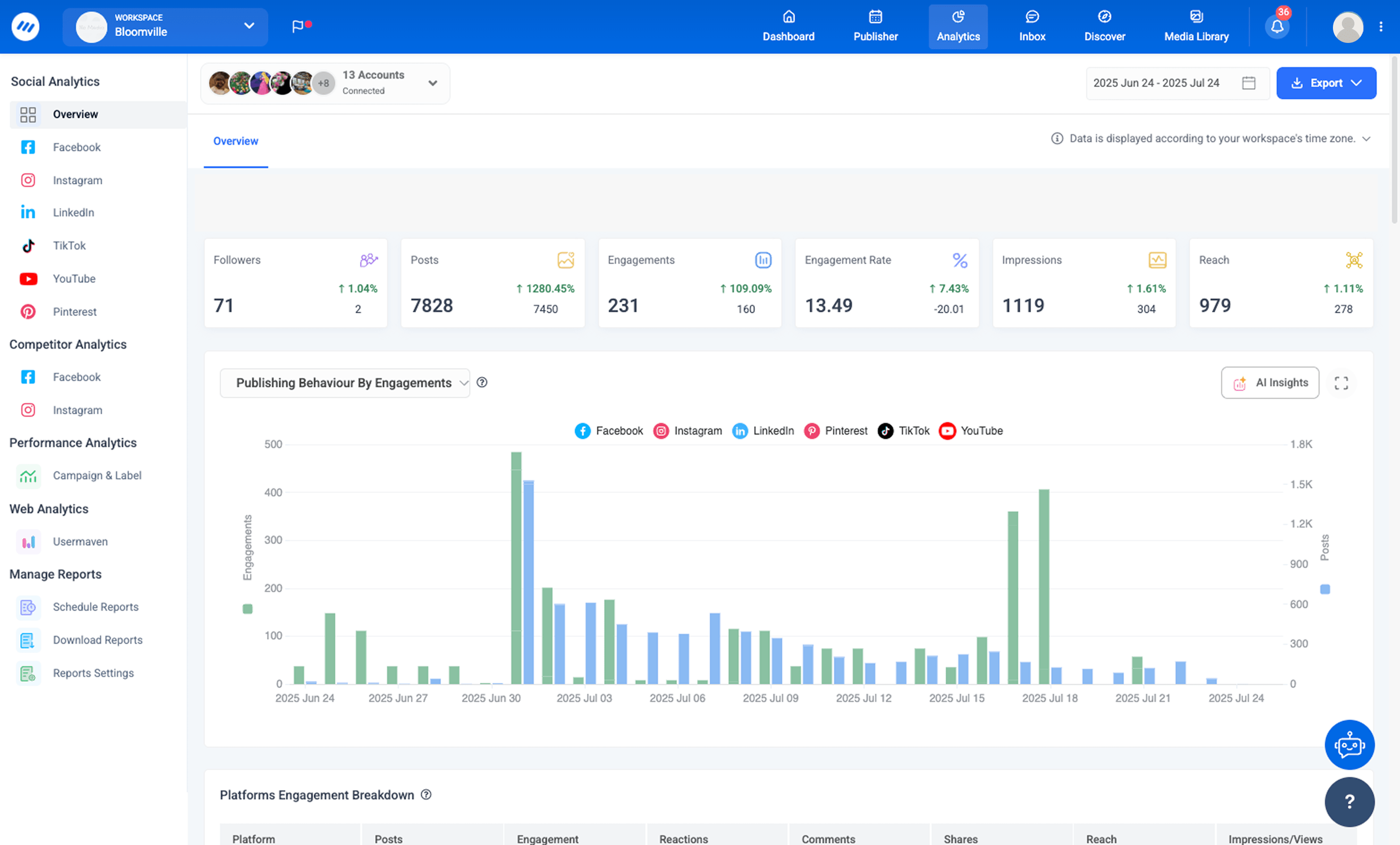The image size is (1400, 845).
Task: Expand the chart to fullscreen view
Action: pyautogui.click(x=1341, y=382)
